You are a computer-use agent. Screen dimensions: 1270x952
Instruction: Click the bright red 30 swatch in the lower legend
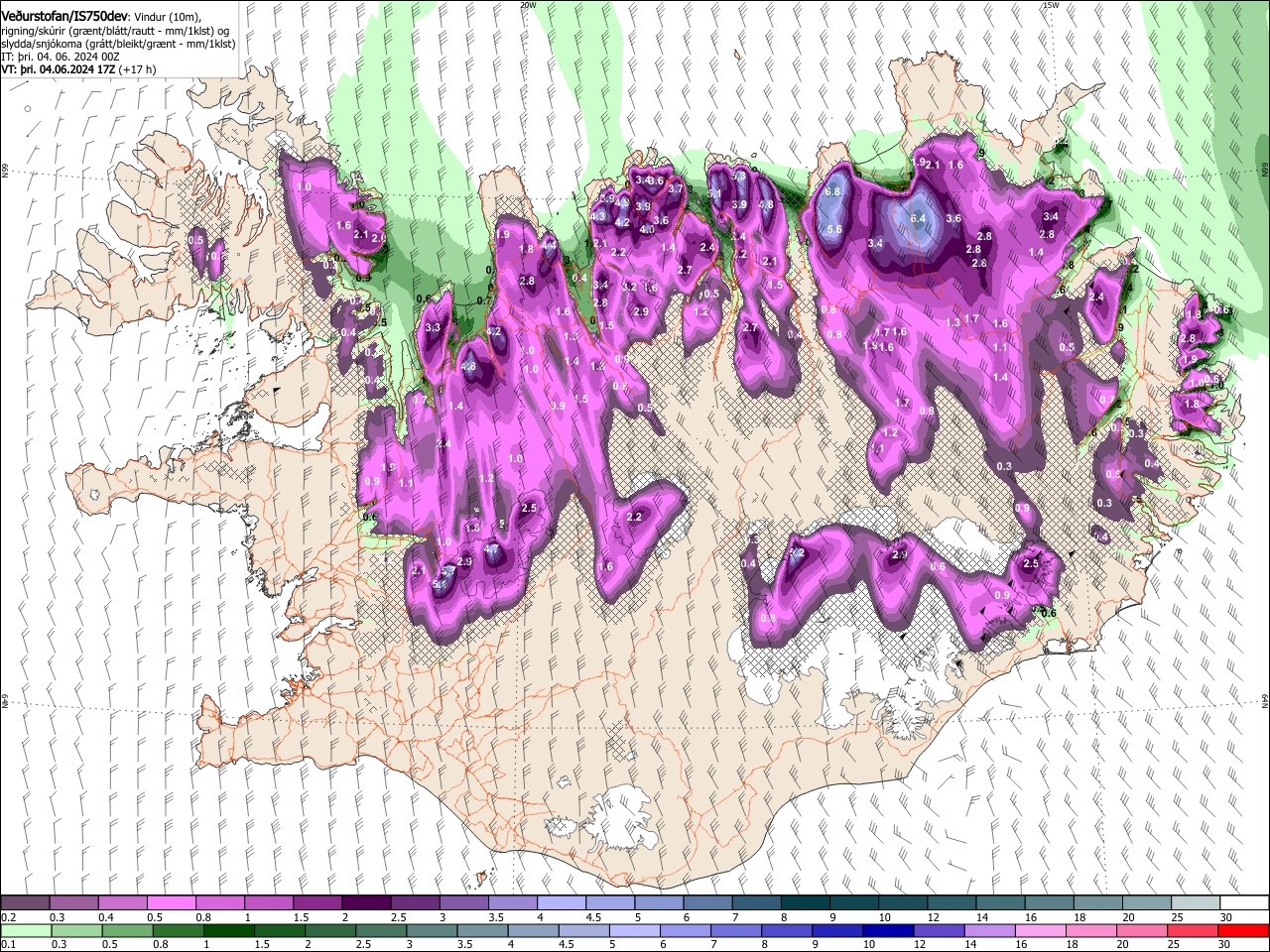[1244, 930]
